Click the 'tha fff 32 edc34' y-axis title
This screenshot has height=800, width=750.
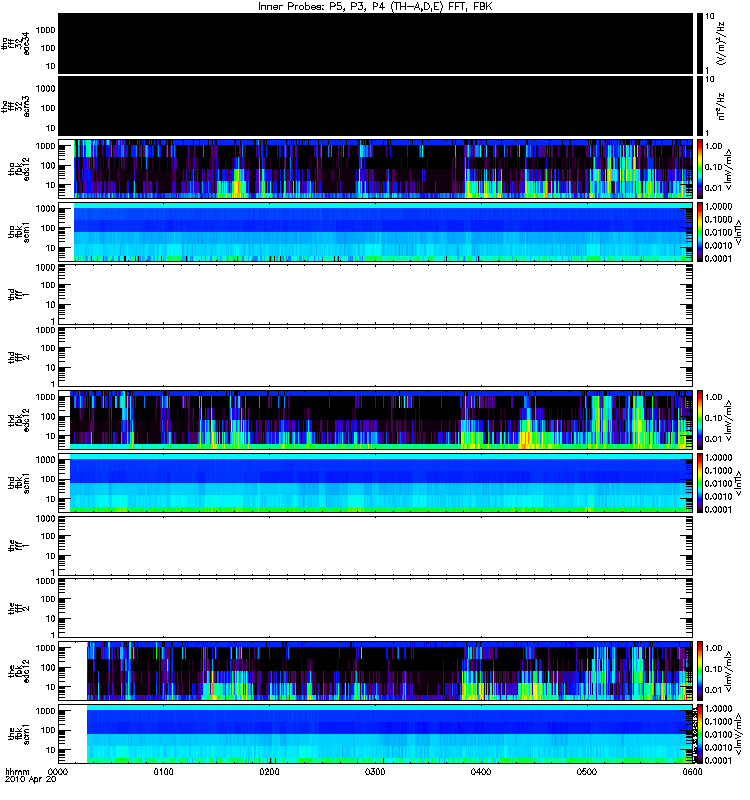coord(16,43)
